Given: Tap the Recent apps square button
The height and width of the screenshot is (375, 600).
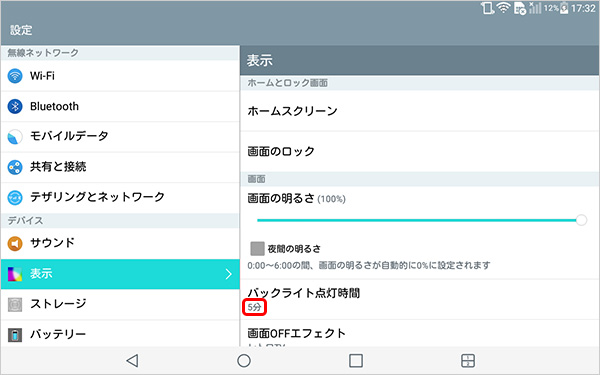Looking at the screenshot, I should (356, 360).
